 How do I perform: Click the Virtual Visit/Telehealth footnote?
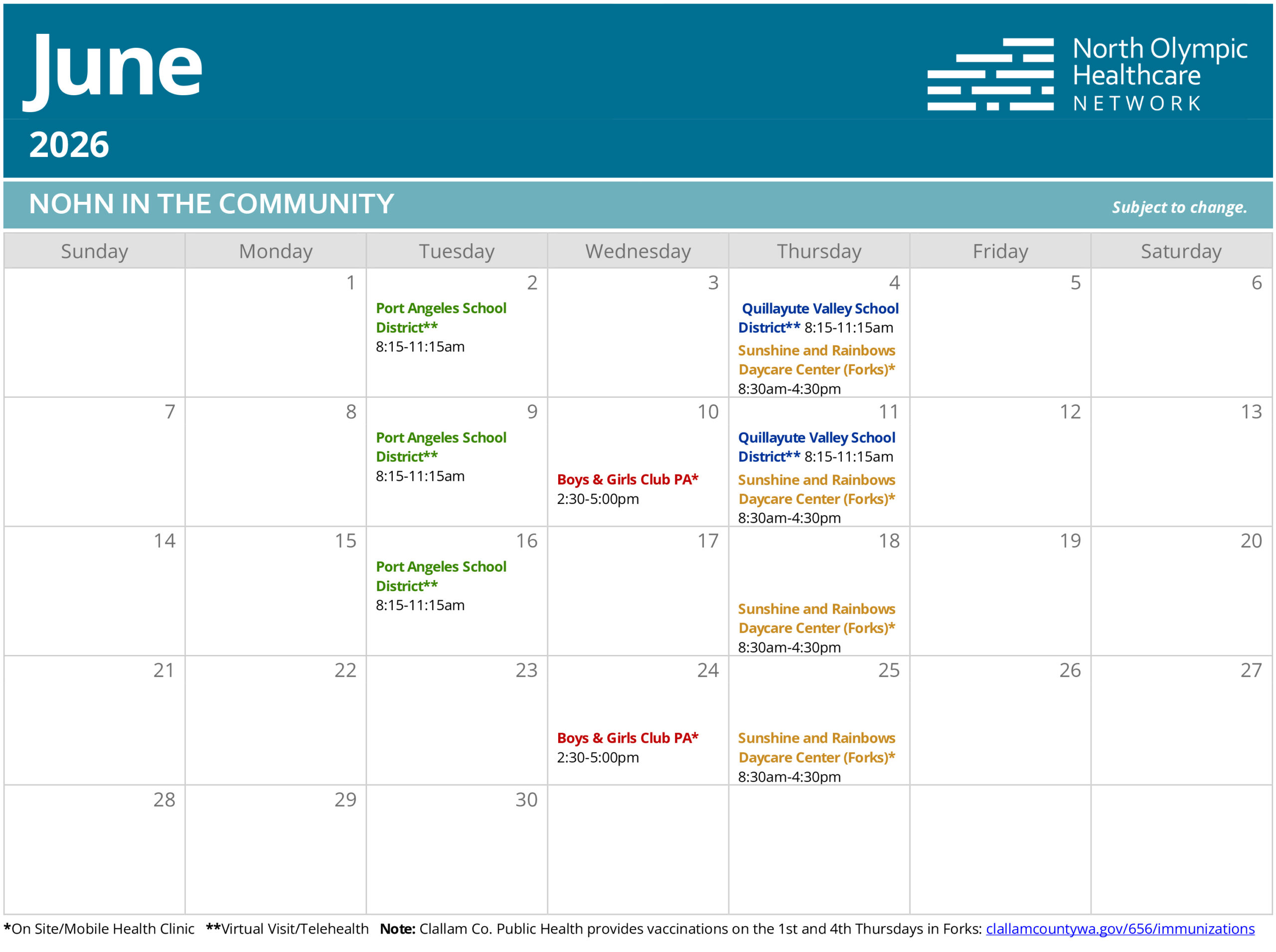287,929
